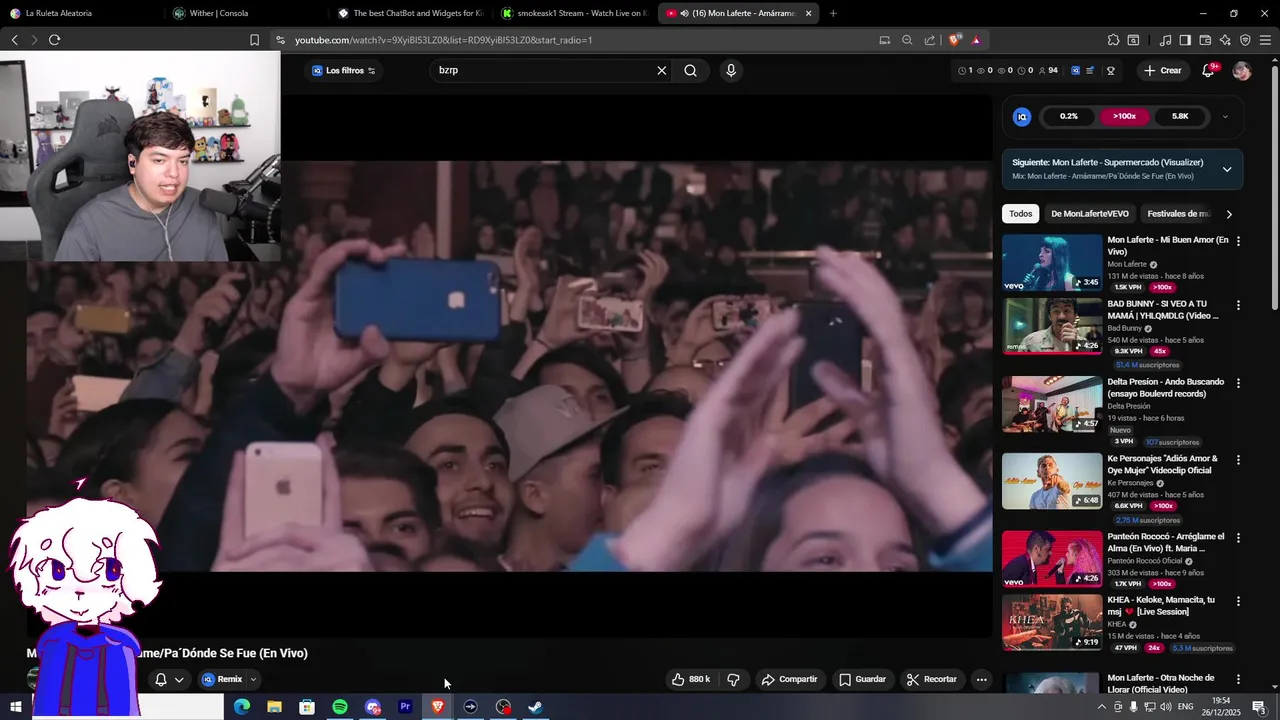Dislike the video with thumbs-down button
Image resolution: width=1280 pixels, height=720 pixels.
click(734, 679)
